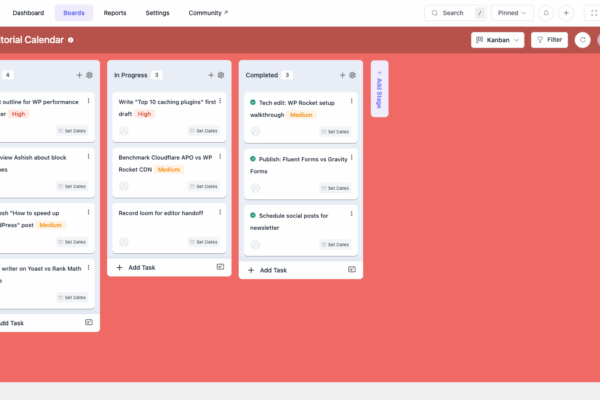Select the Boards tab
600x400 pixels.
[74, 13]
